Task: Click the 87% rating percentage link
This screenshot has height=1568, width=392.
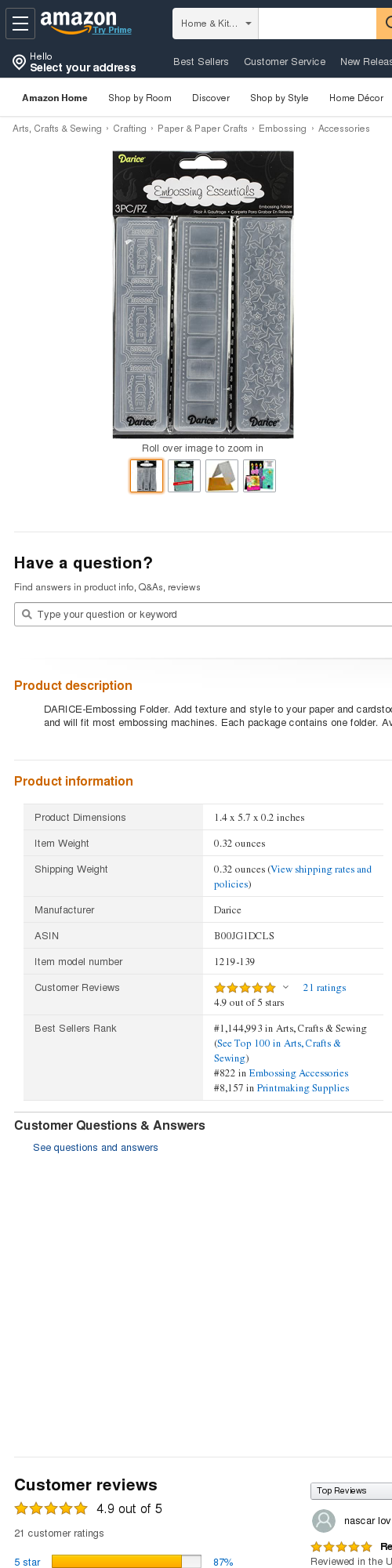Action: [223, 1562]
